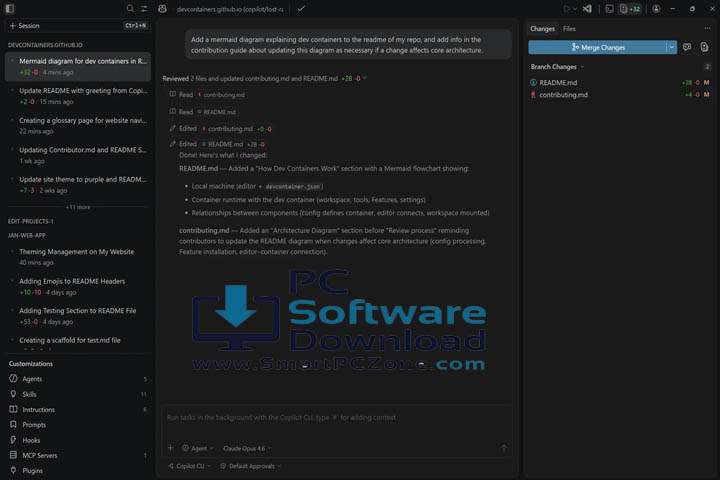
Task: Open contributing.md from the Edited step
Action: (x=227, y=129)
